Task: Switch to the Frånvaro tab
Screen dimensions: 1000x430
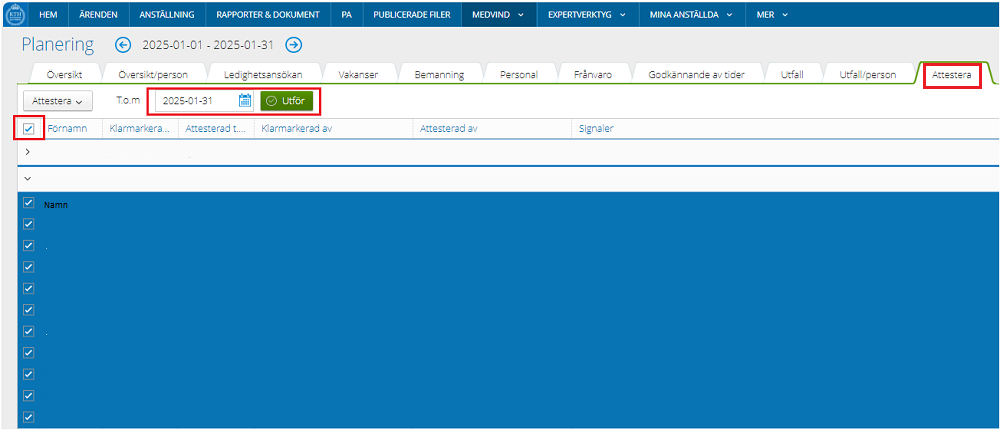Action: [593, 74]
